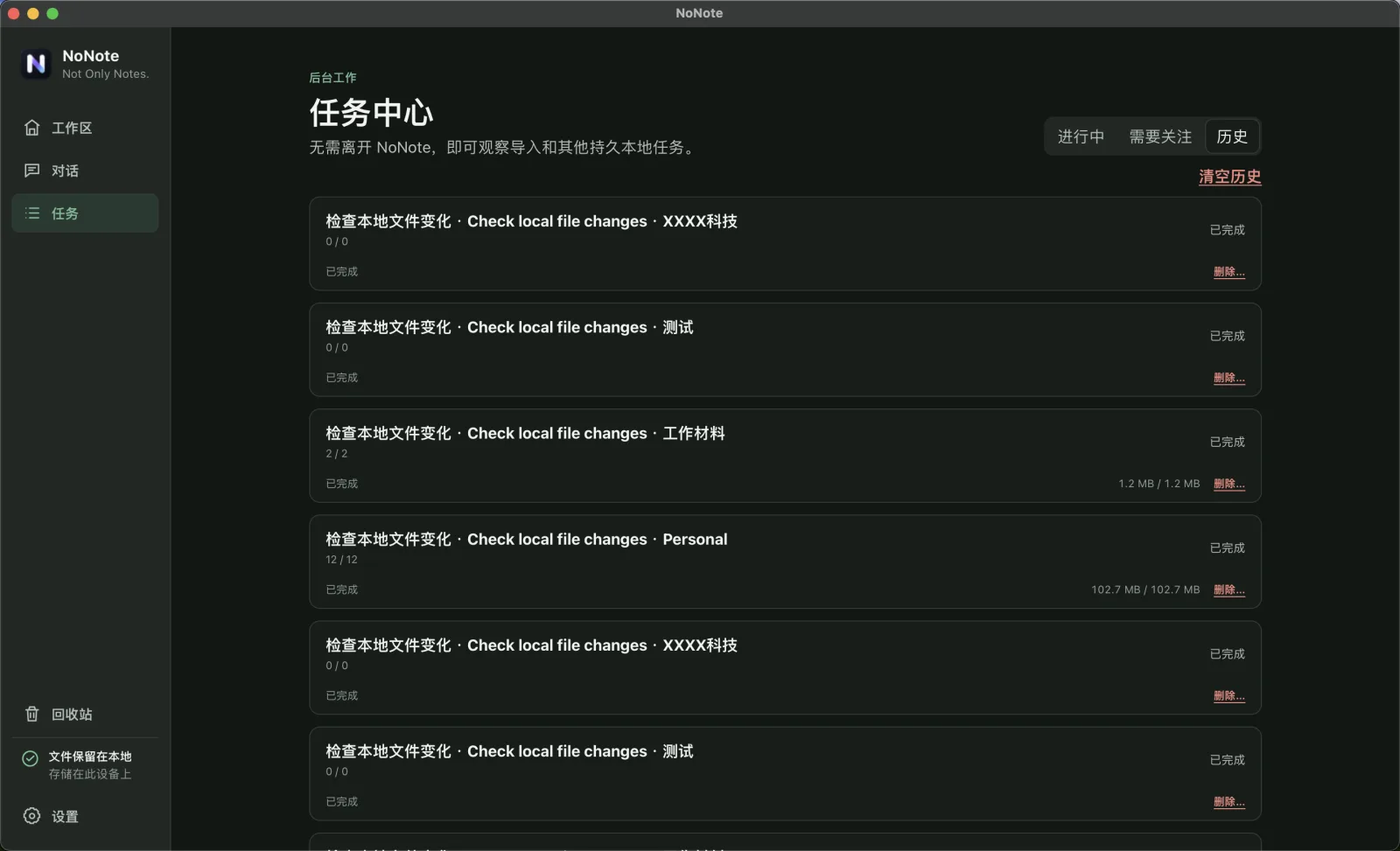Viewport: 1400px width, 851px height.
Task: Click the NoNote title in the title bar
Action: (699, 13)
